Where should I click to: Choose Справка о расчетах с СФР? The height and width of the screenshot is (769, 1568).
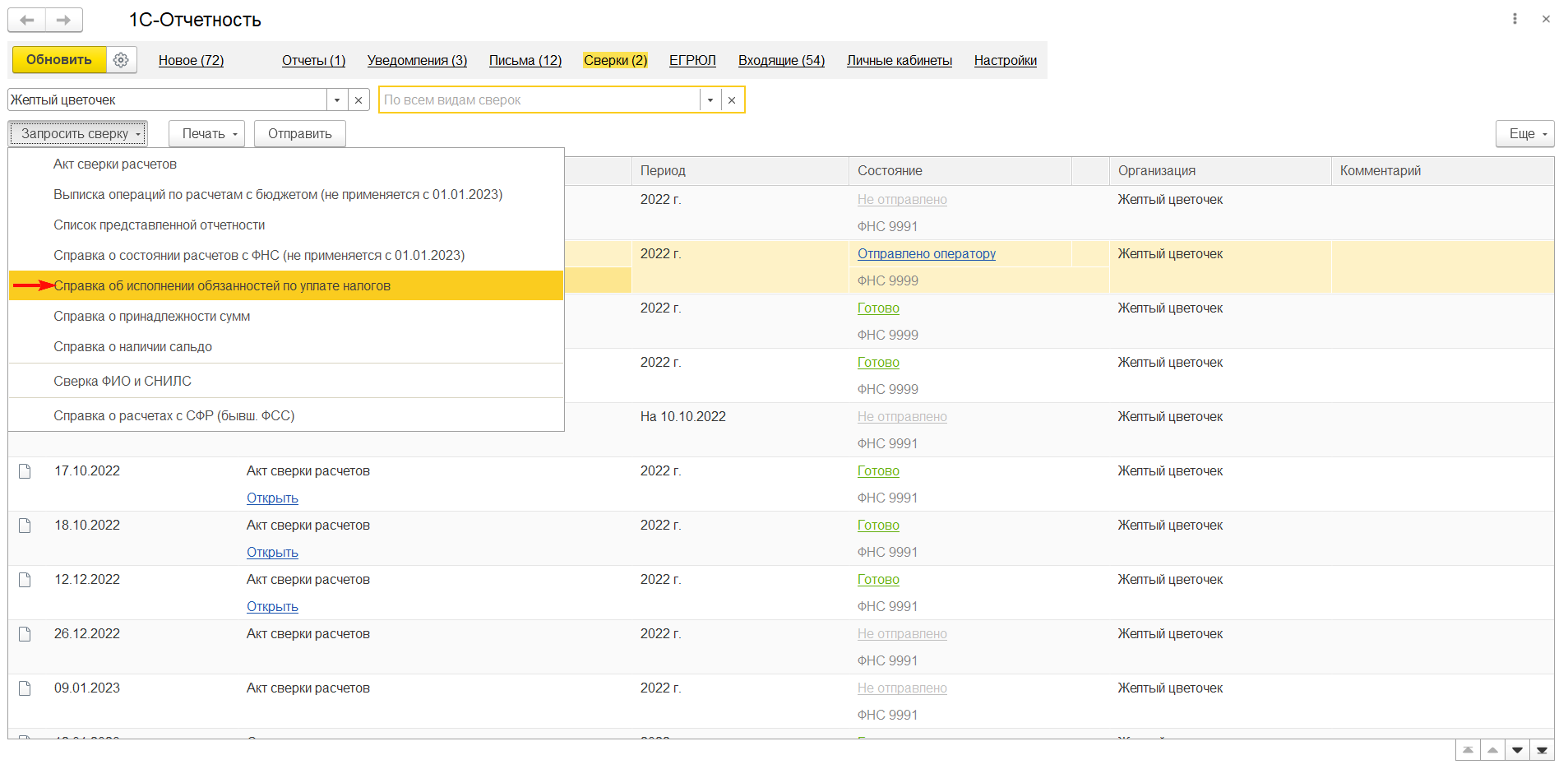tap(286, 416)
